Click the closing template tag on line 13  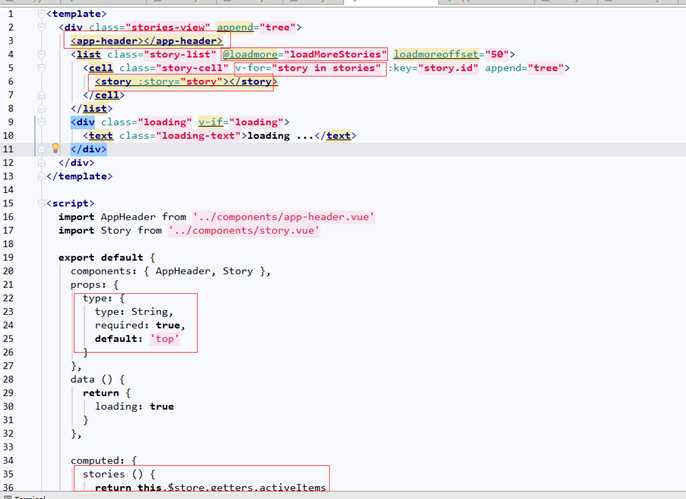[79, 176]
